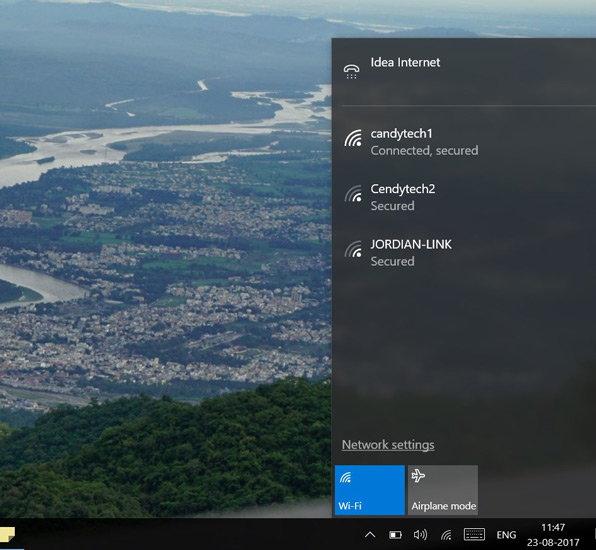Click the Idea Internet dial-up phone icon

coord(351,71)
